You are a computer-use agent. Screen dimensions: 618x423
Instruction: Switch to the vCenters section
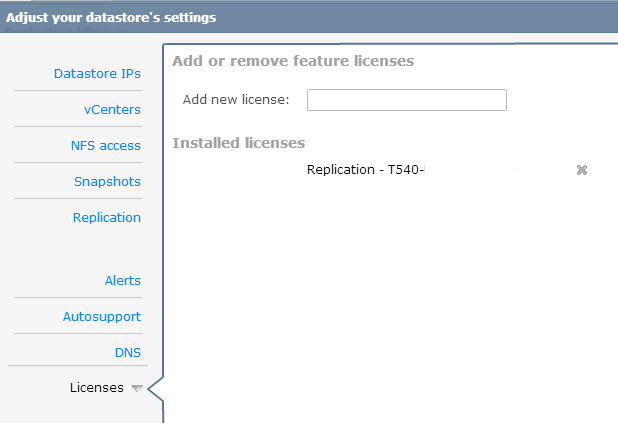coord(112,110)
